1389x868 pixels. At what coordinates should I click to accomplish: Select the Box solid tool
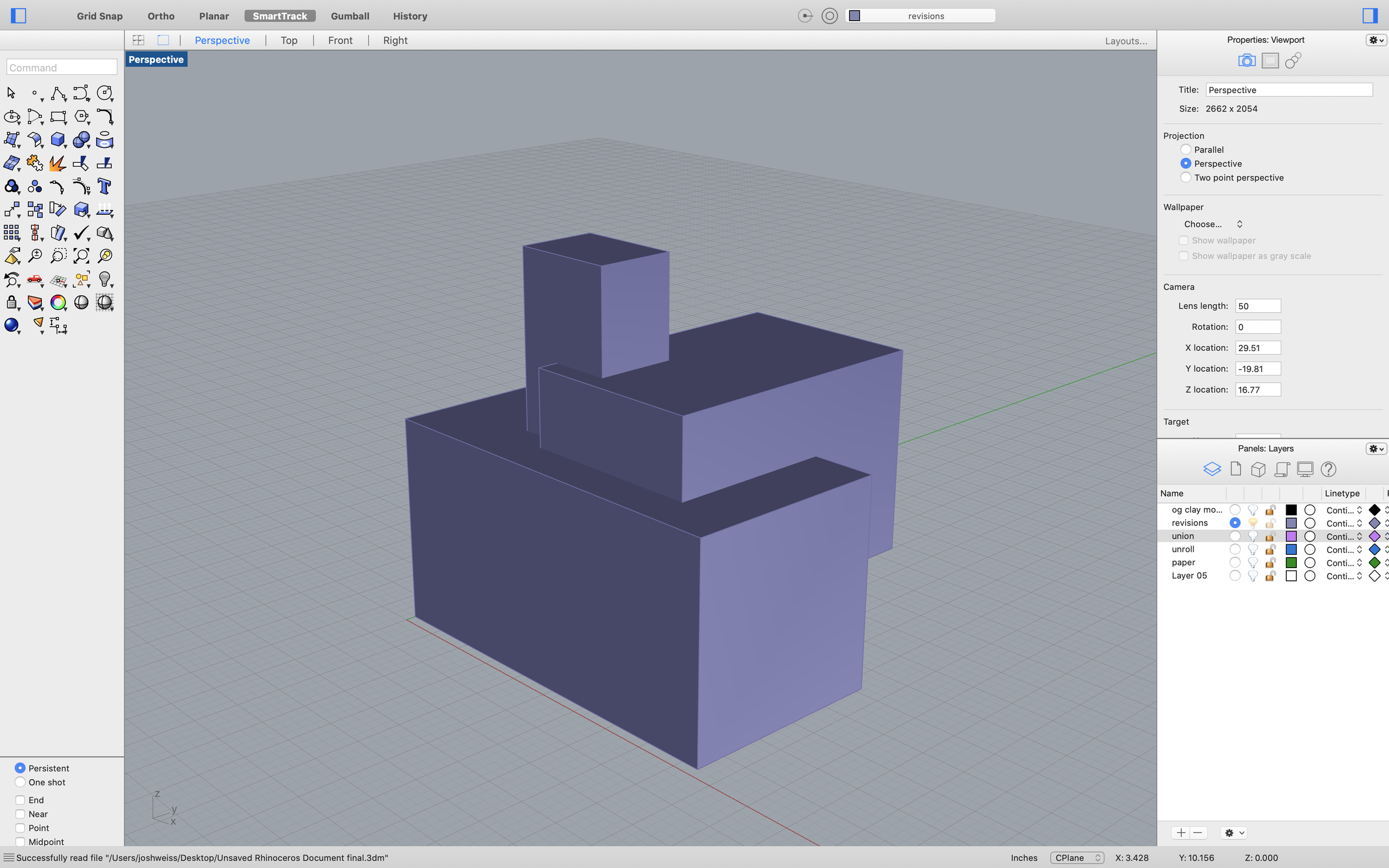tap(57, 139)
